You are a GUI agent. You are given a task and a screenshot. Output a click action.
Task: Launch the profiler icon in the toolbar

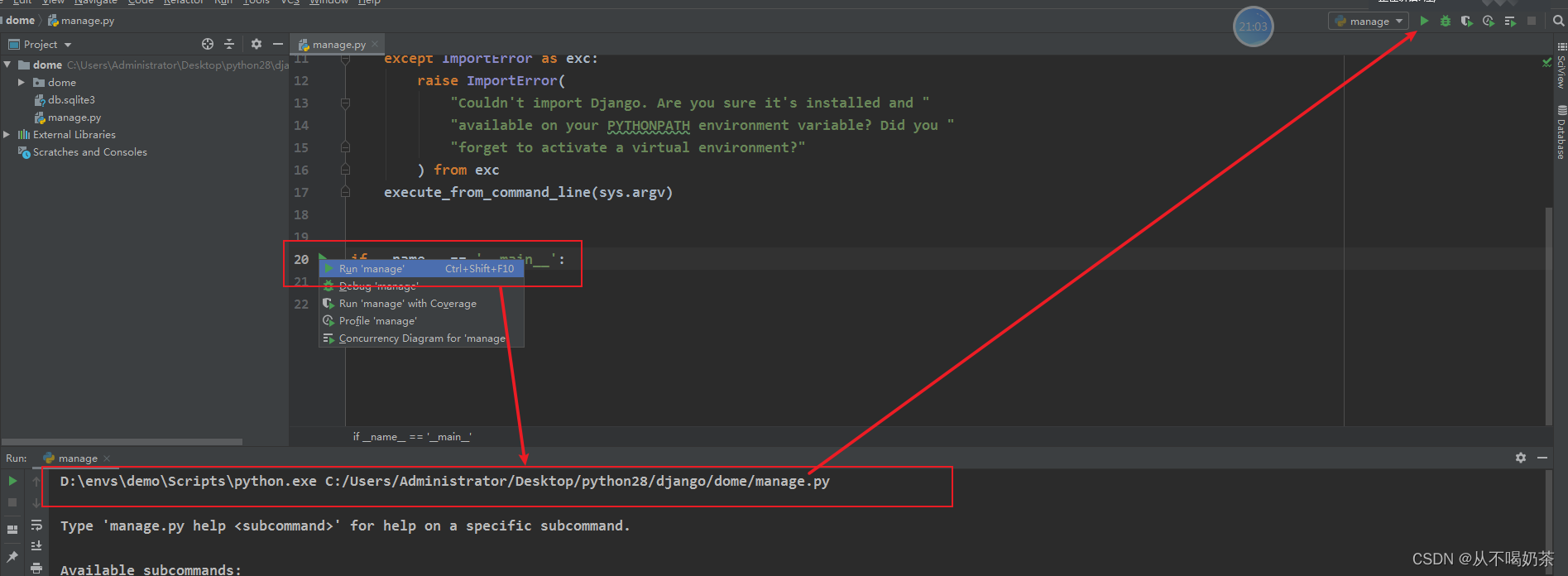[x=1489, y=21]
